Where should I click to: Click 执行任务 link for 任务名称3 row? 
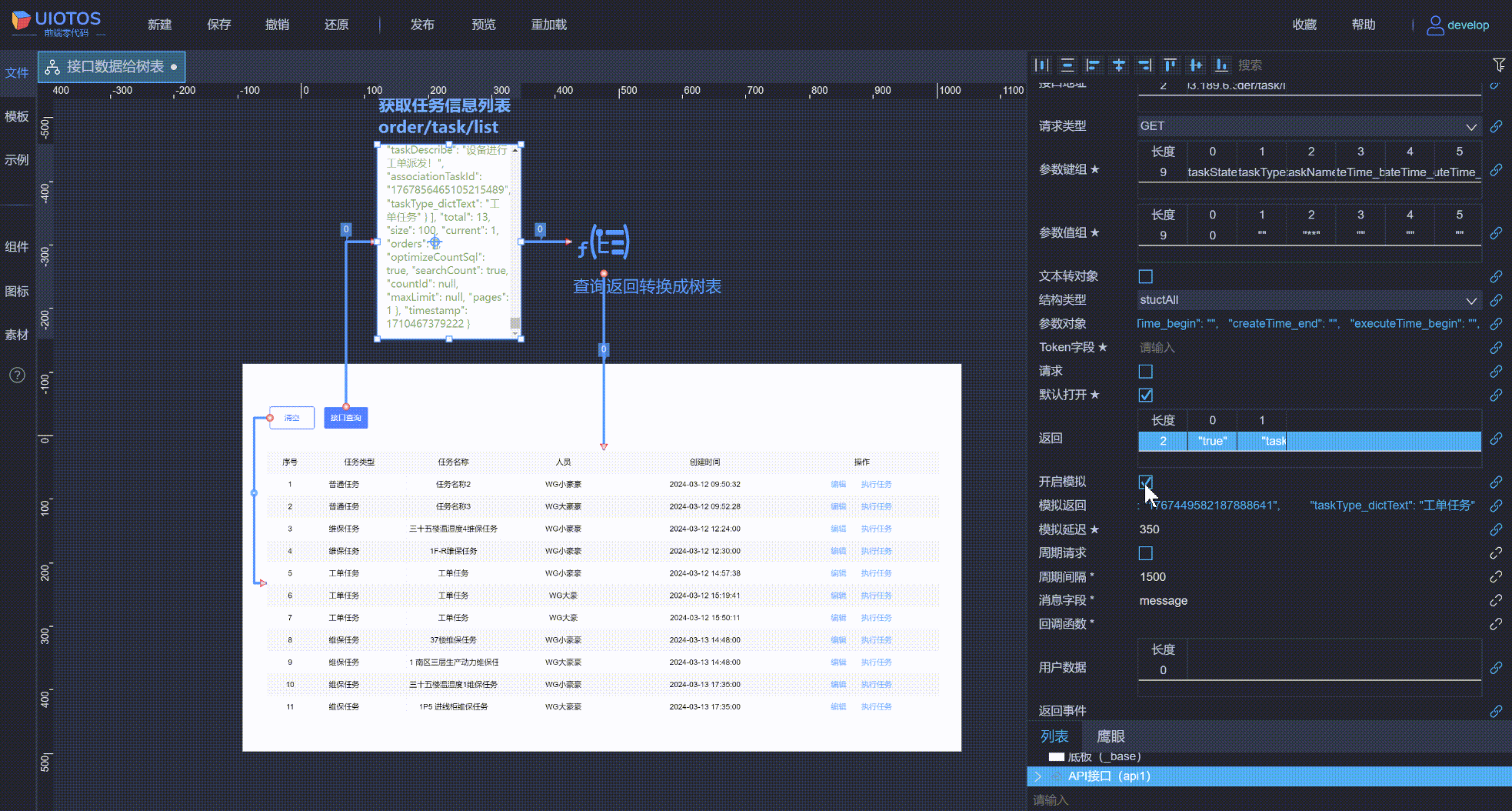pyautogui.click(x=876, y=507)
